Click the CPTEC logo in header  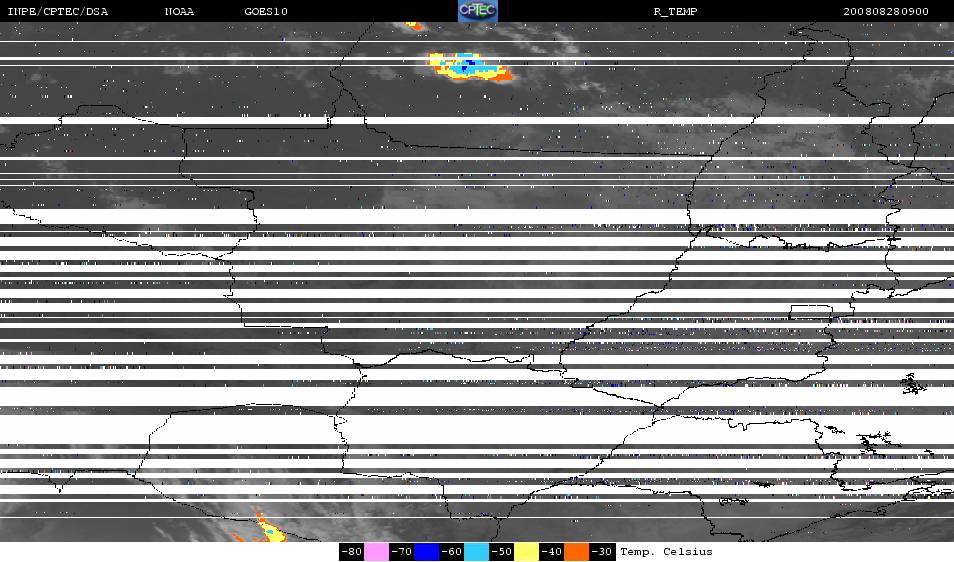[478, 11]
